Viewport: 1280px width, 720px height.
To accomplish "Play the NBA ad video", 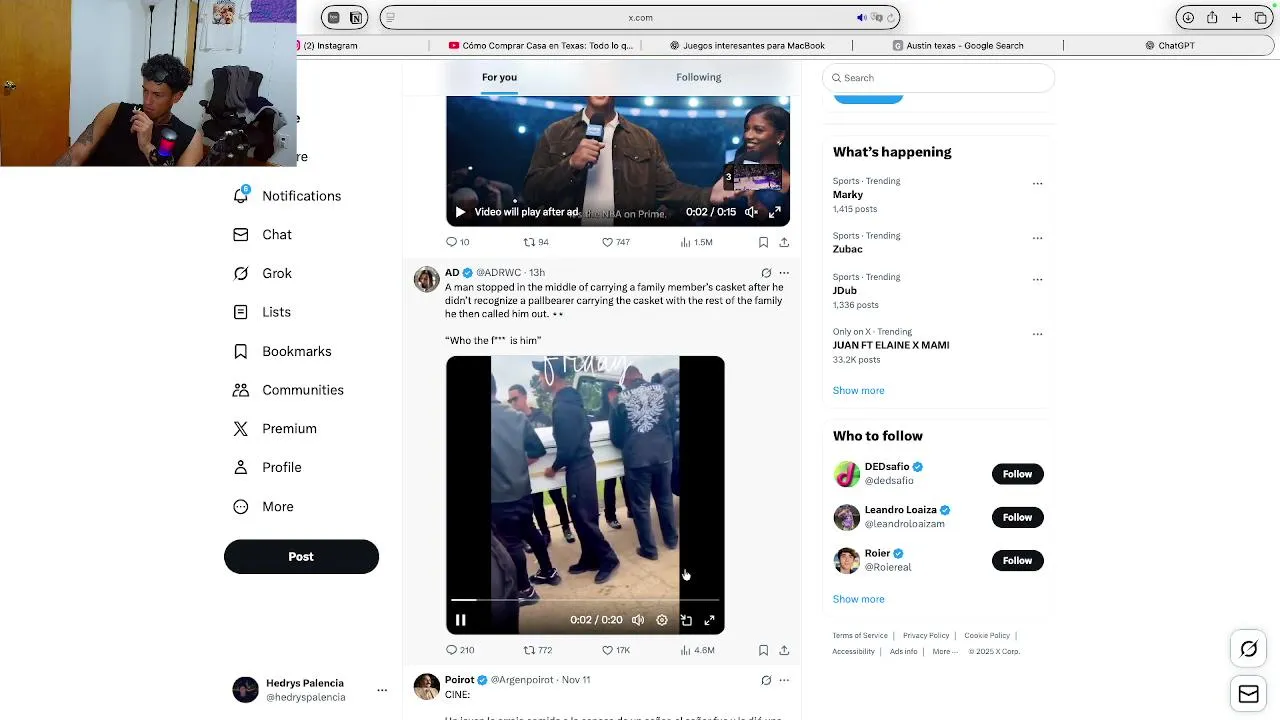I will [x=460, y=212].
